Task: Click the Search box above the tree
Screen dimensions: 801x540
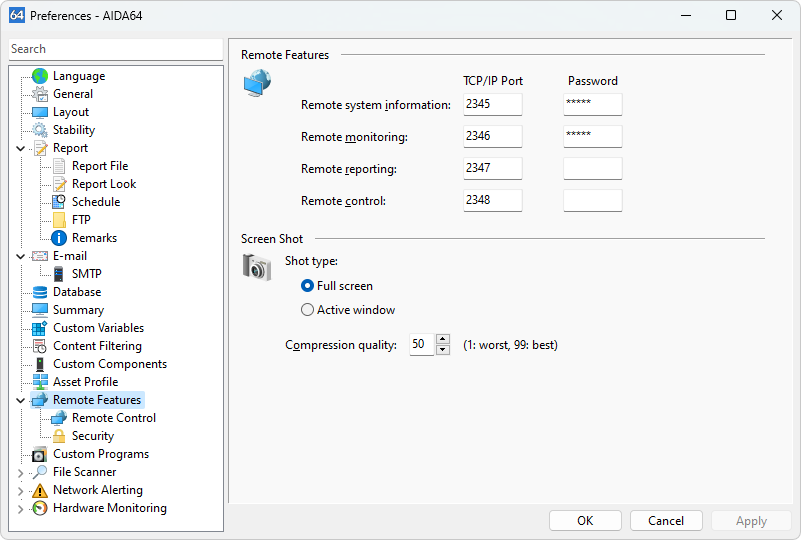Action: click(x=115, y=49)
